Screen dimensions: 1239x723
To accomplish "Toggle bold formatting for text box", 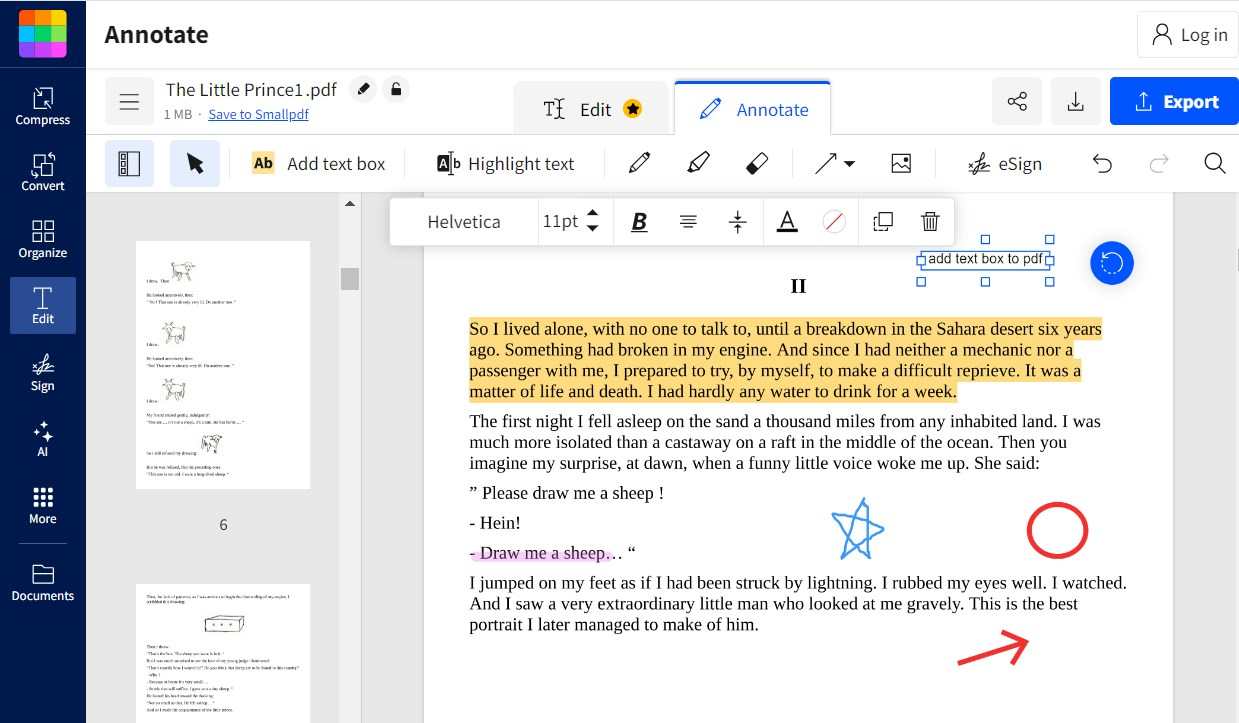I will coord(639,222).
